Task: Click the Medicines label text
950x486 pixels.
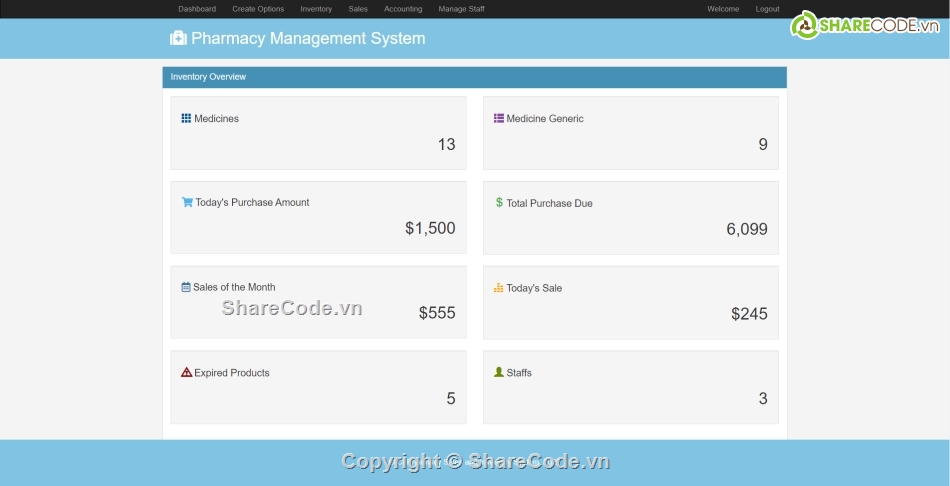Action: click(216, 119)
